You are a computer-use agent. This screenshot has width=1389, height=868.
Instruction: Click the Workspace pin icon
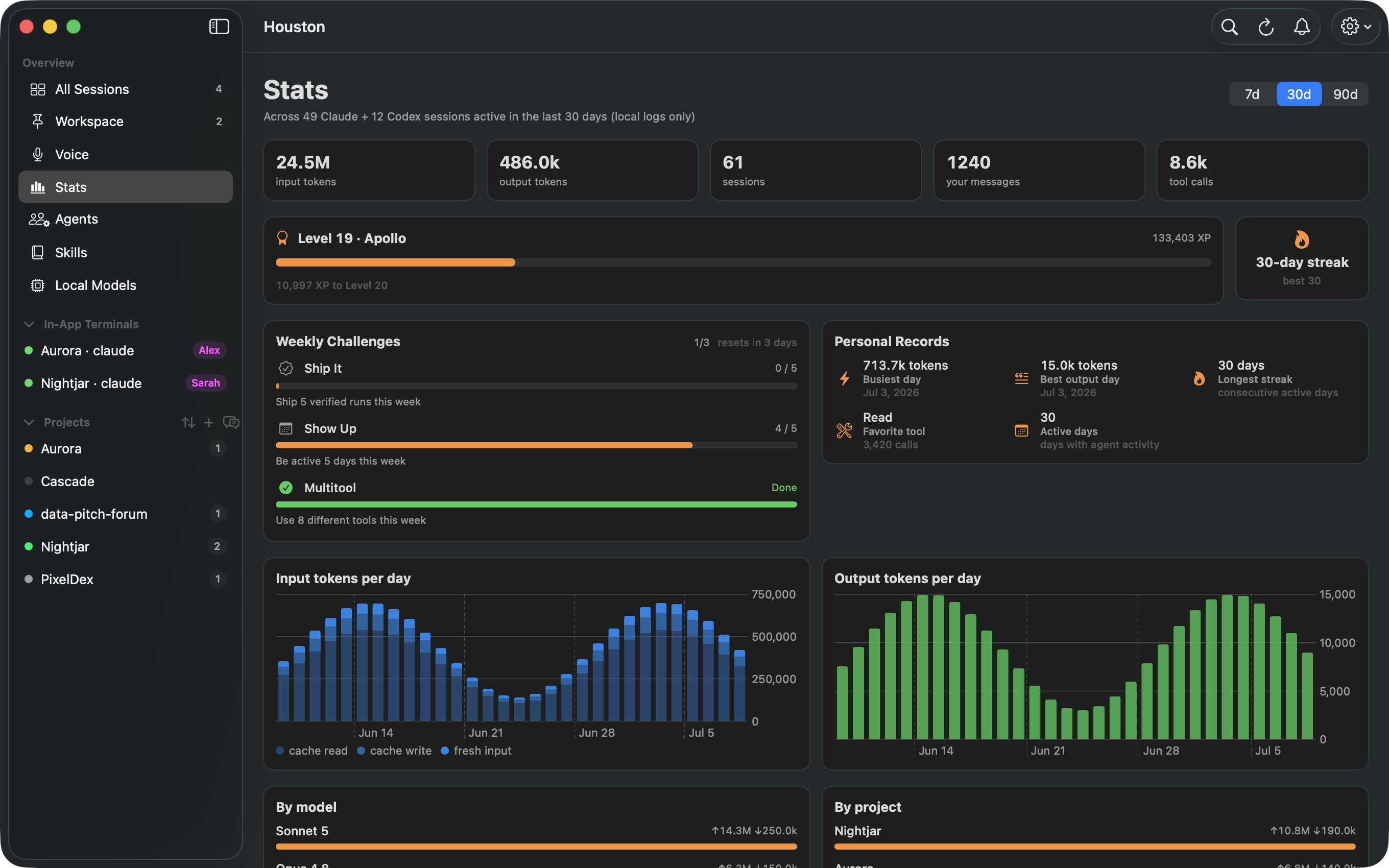[x=38, y=121]
